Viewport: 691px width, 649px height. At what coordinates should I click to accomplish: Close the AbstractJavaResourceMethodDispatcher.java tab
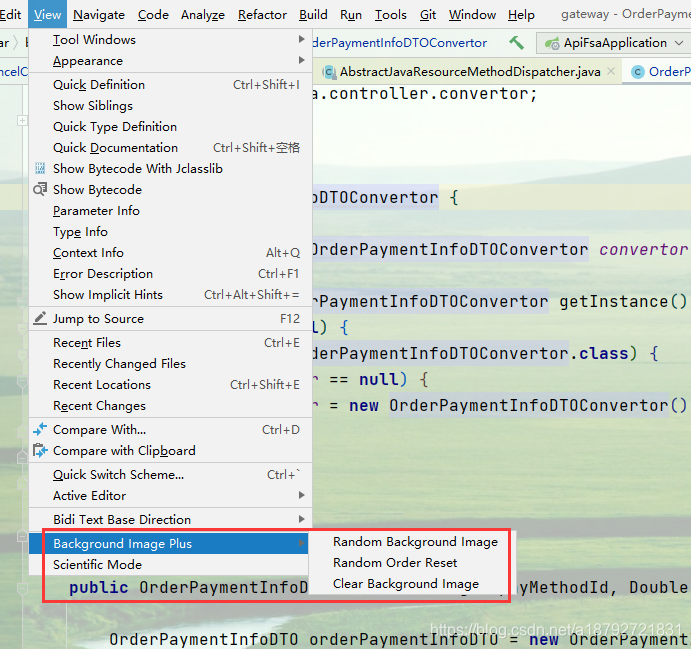(611, 71)
